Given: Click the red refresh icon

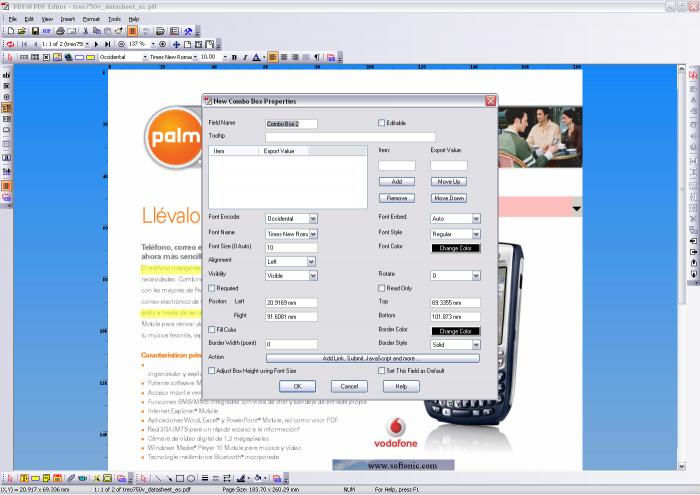Looking at the screenshot, I should 10,44.
